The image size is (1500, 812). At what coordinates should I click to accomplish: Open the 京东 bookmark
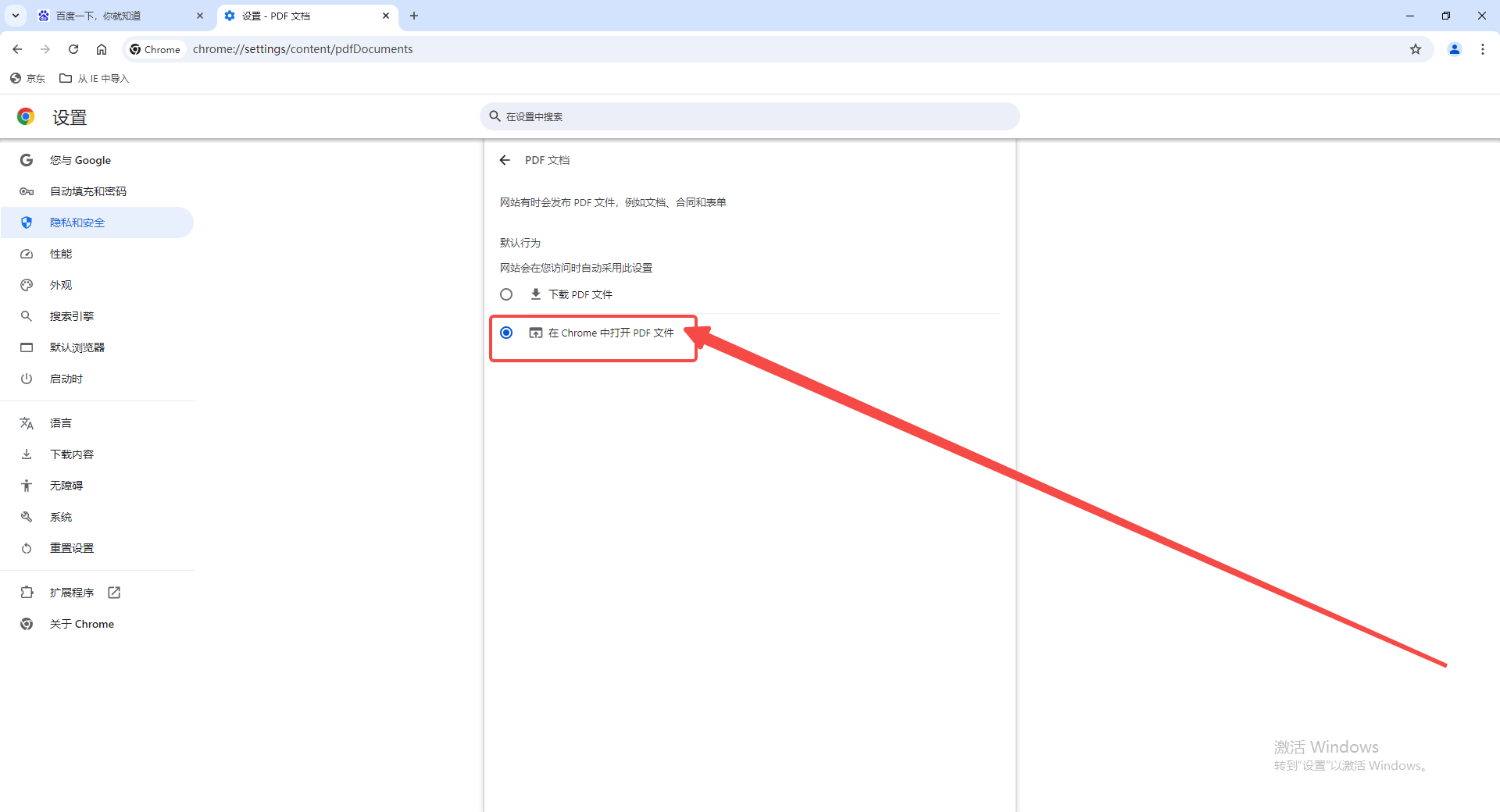[27, 78]
